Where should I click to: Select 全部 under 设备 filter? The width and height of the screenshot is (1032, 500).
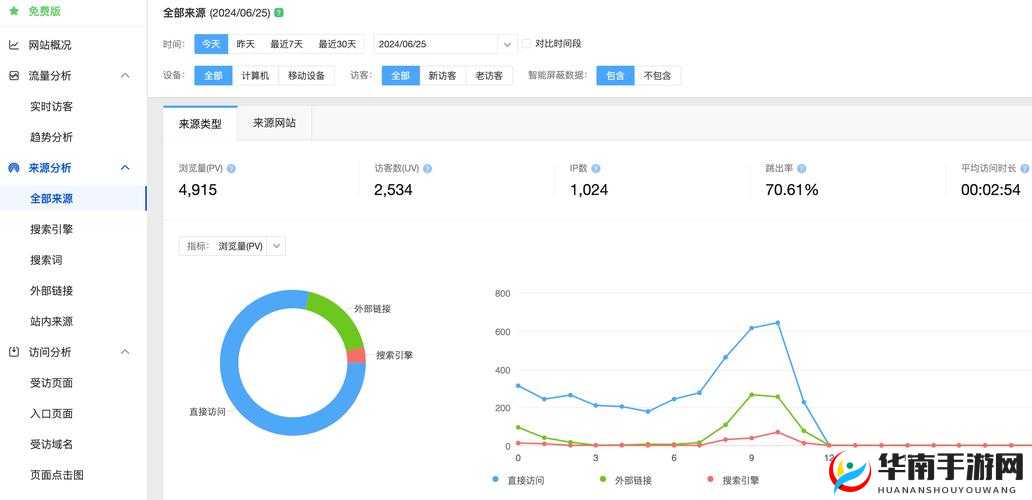213,76
